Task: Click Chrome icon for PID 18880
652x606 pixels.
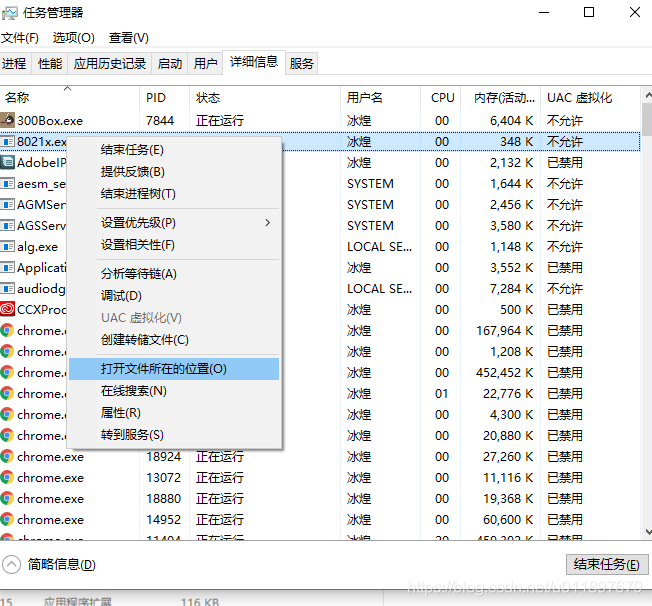Action: pyautogui.click(x=7, y=498)
